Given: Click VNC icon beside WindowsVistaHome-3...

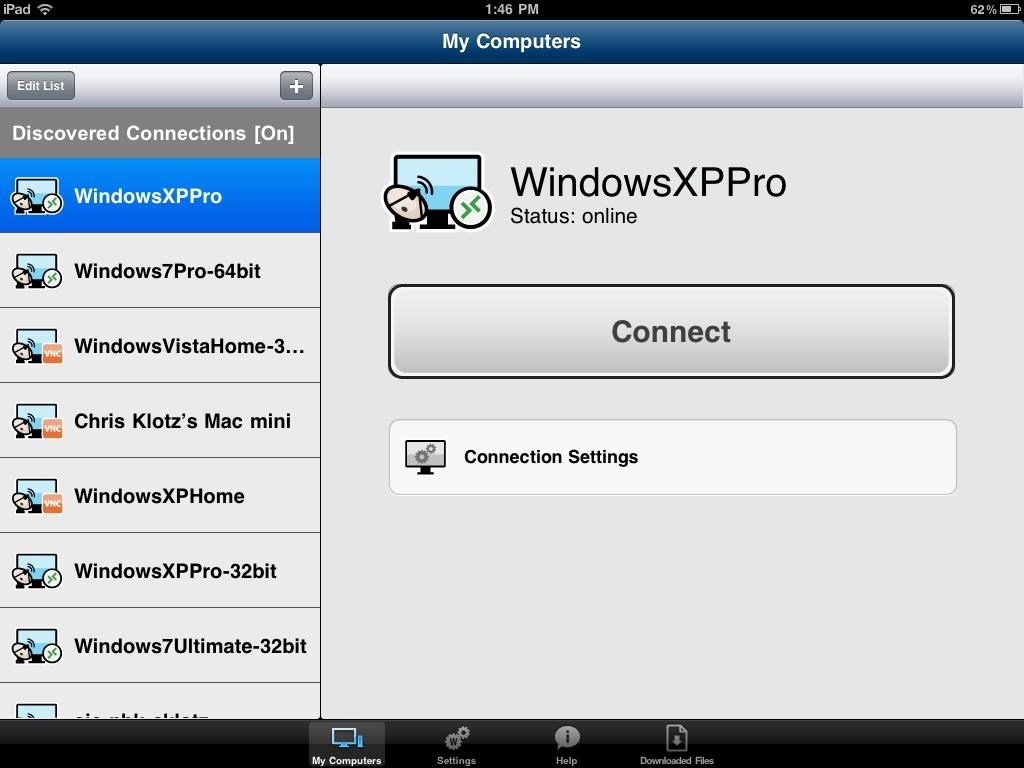Looking at the screenshot, I should pyautogui.click(x=37, y=346).
